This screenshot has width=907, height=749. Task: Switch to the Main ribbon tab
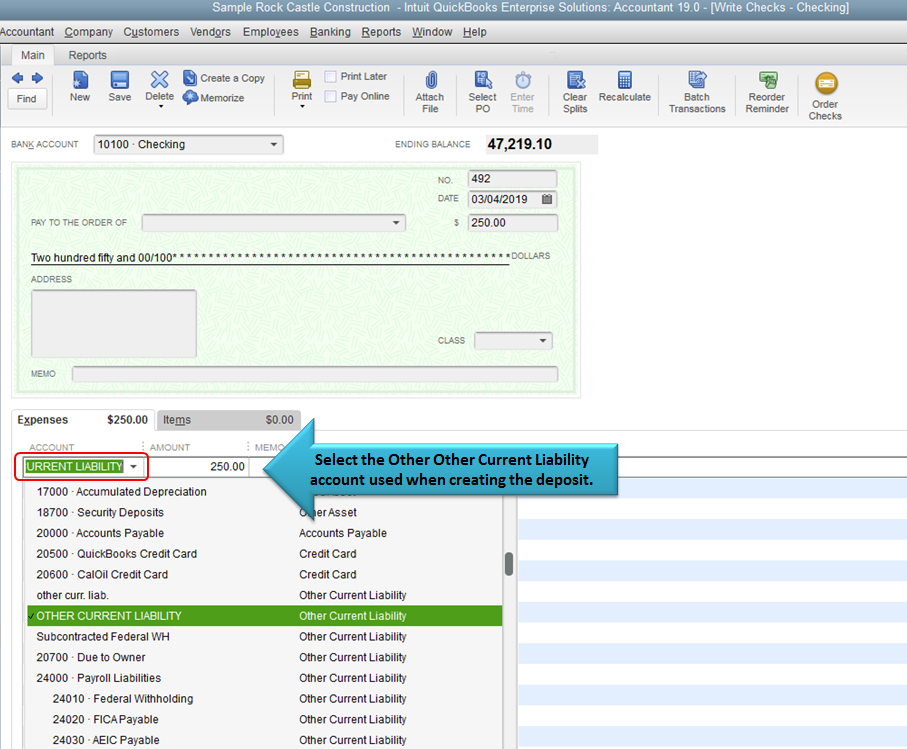pyautogui.click(x=33, y=56)
